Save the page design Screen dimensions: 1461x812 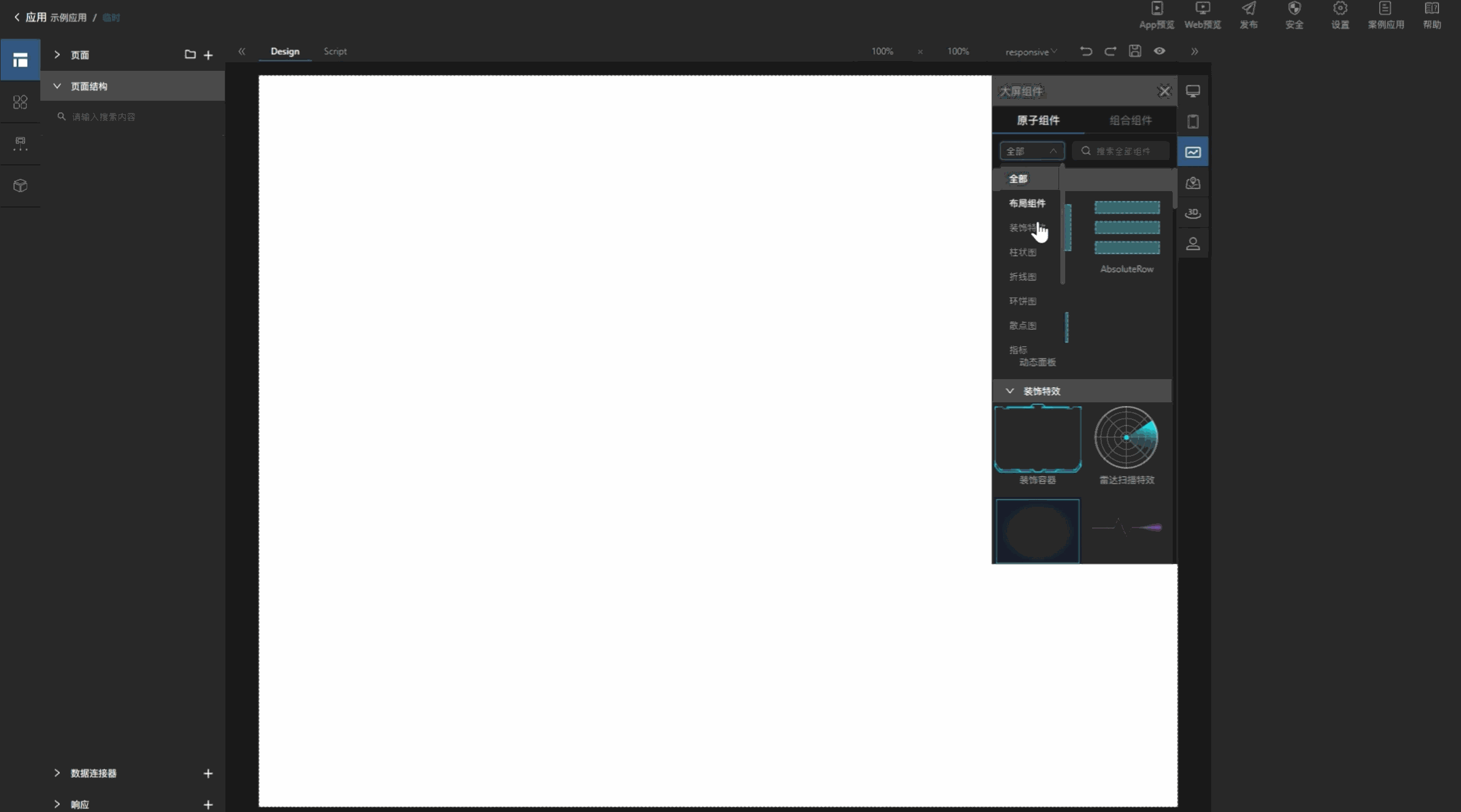coord(1135,51)
